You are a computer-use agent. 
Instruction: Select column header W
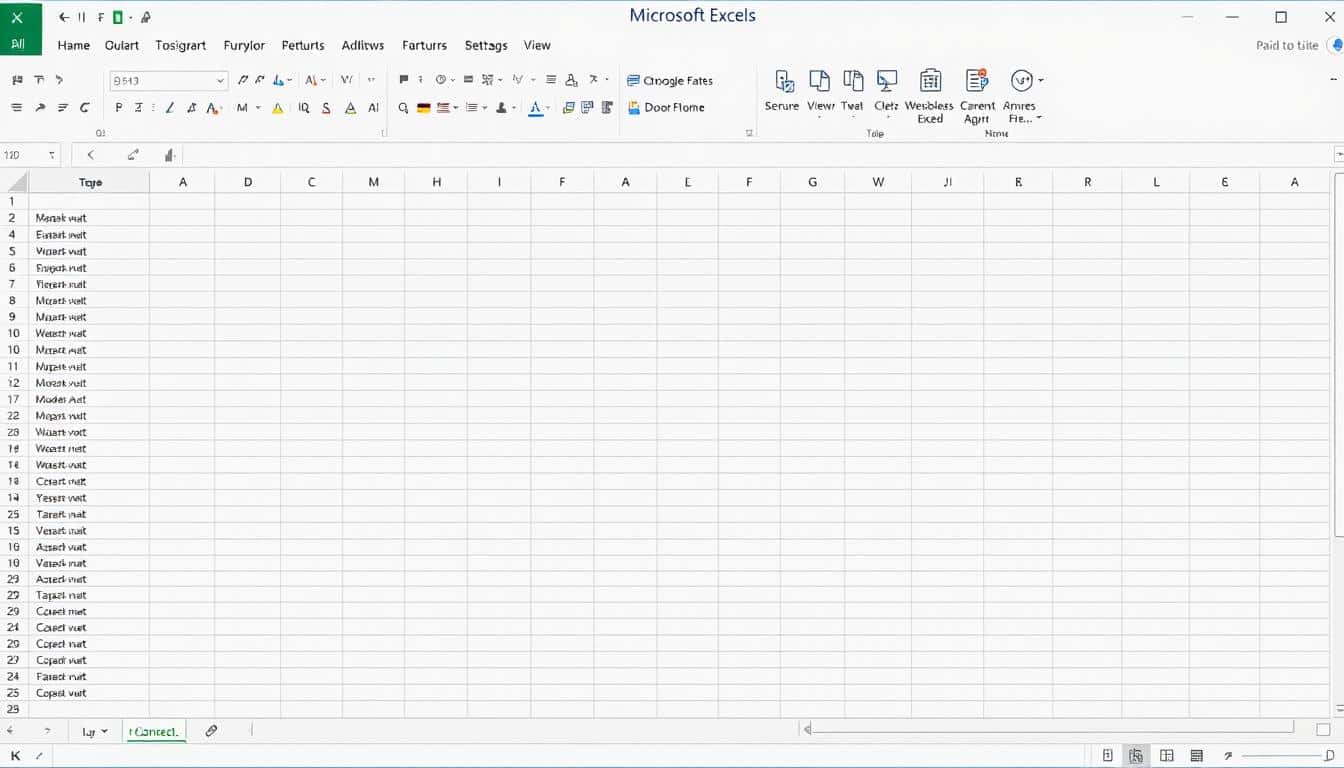point(878,182)
